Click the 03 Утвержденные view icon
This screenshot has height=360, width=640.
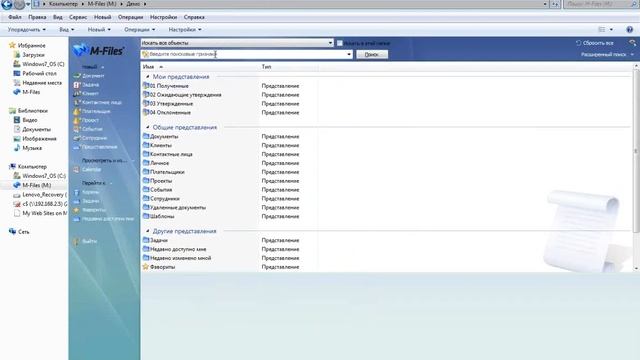[x=146, y=104]
